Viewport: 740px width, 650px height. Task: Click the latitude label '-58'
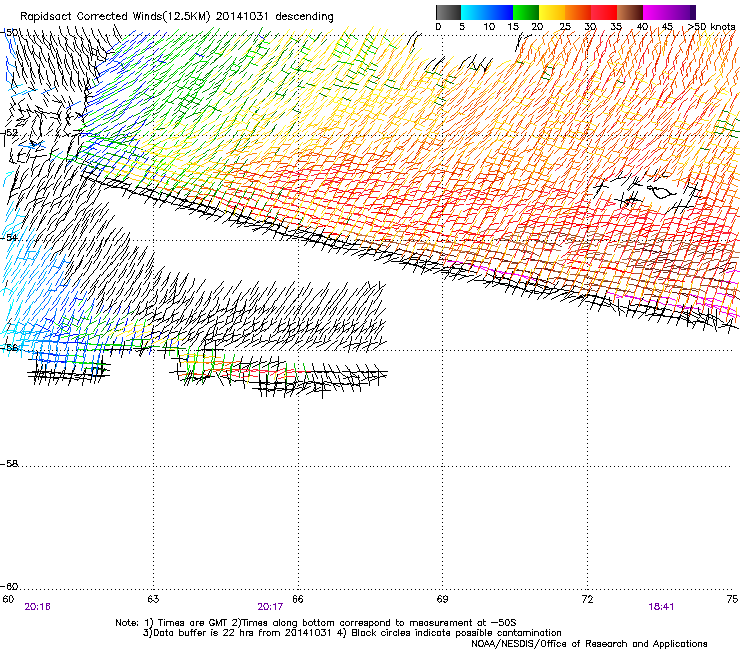tap(9, 464)
